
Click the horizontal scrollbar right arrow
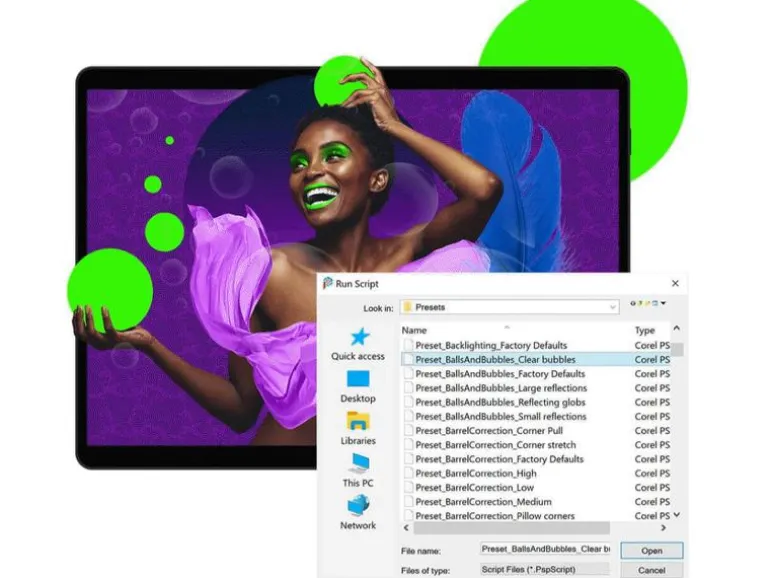coord(663,528)
